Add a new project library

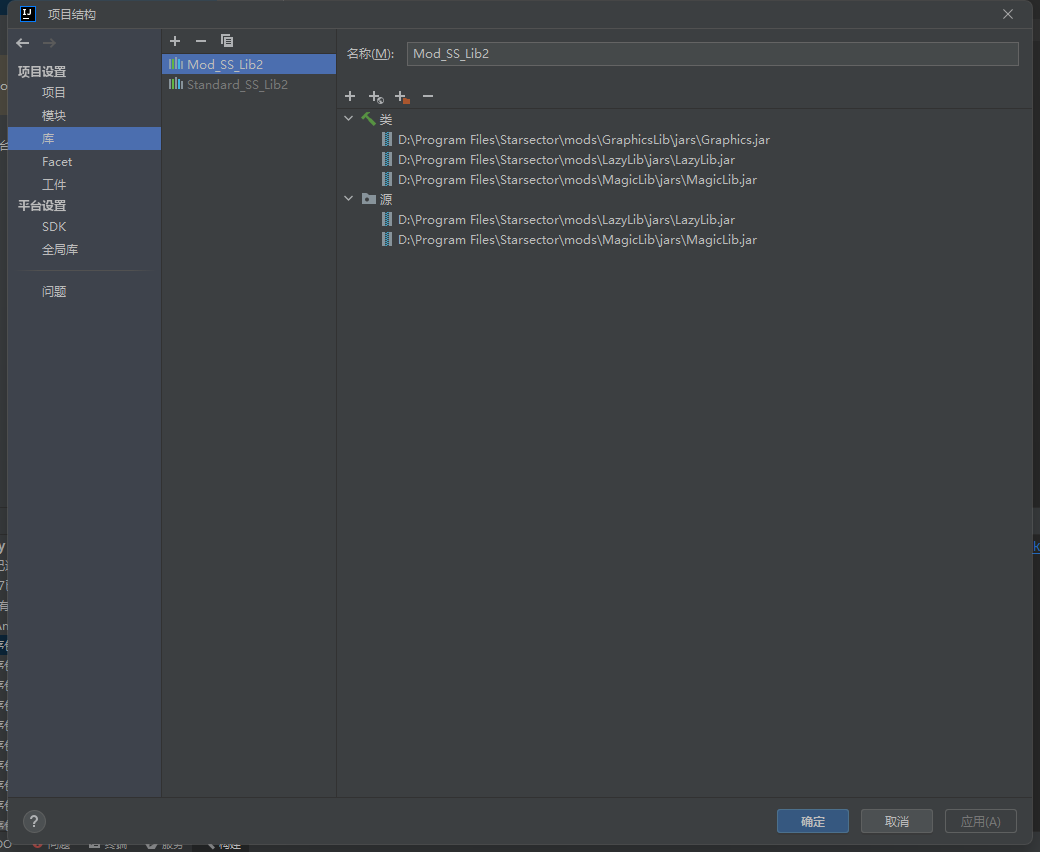(175, 41)
